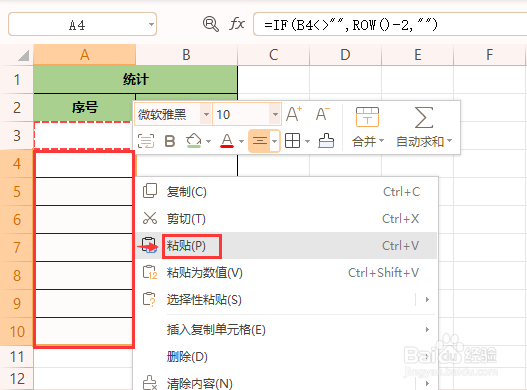The width and height of the screenshot is (527, 390).
Task: Click the paste special clipboard icon
Action: tap(149, 299)
